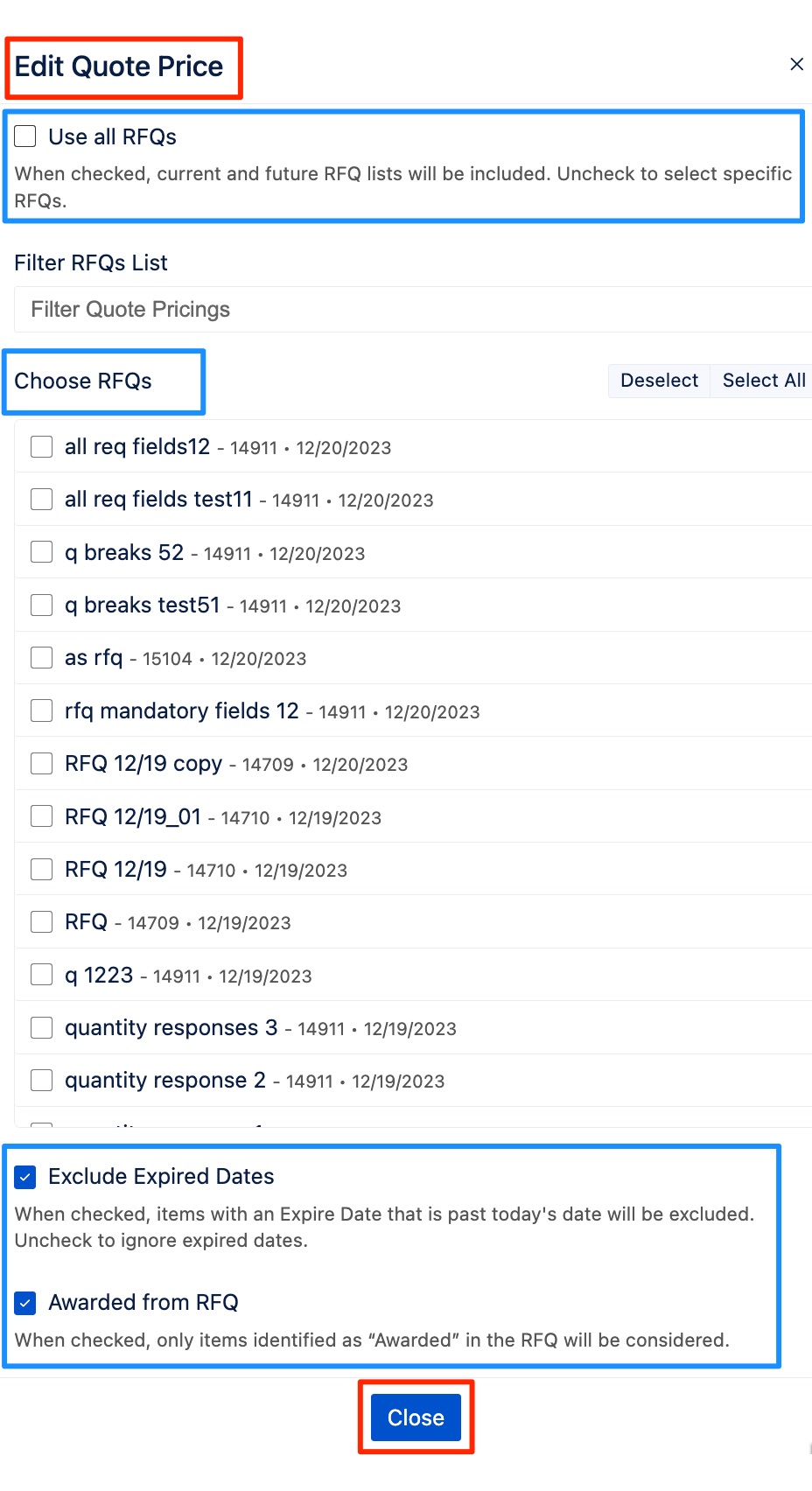Click the blue Close button
The image size is (812, 1491).
(416, 1417)
